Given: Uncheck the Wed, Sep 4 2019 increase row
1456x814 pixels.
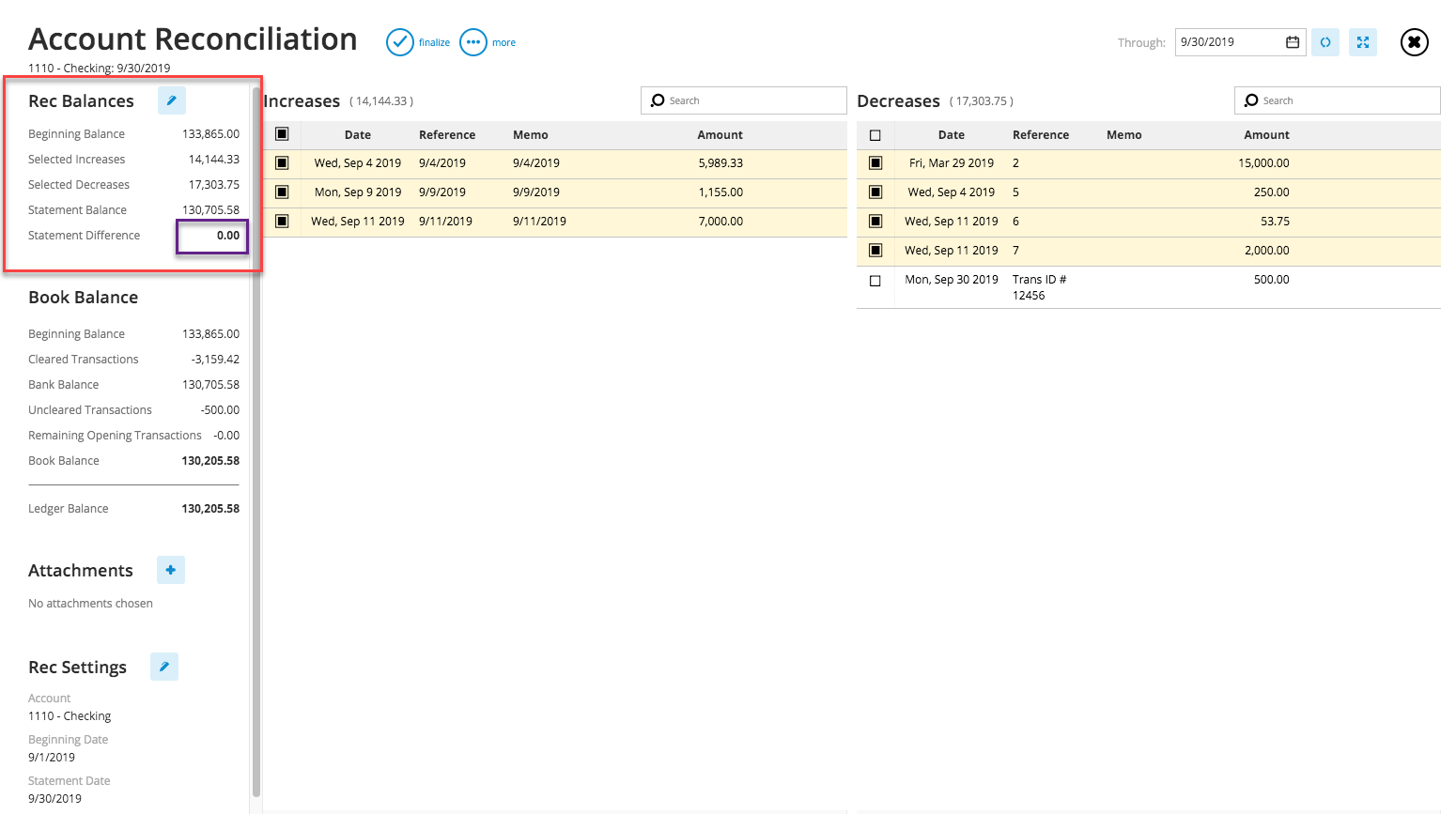Looking at the screenshot, I should [x=282, y=163].
